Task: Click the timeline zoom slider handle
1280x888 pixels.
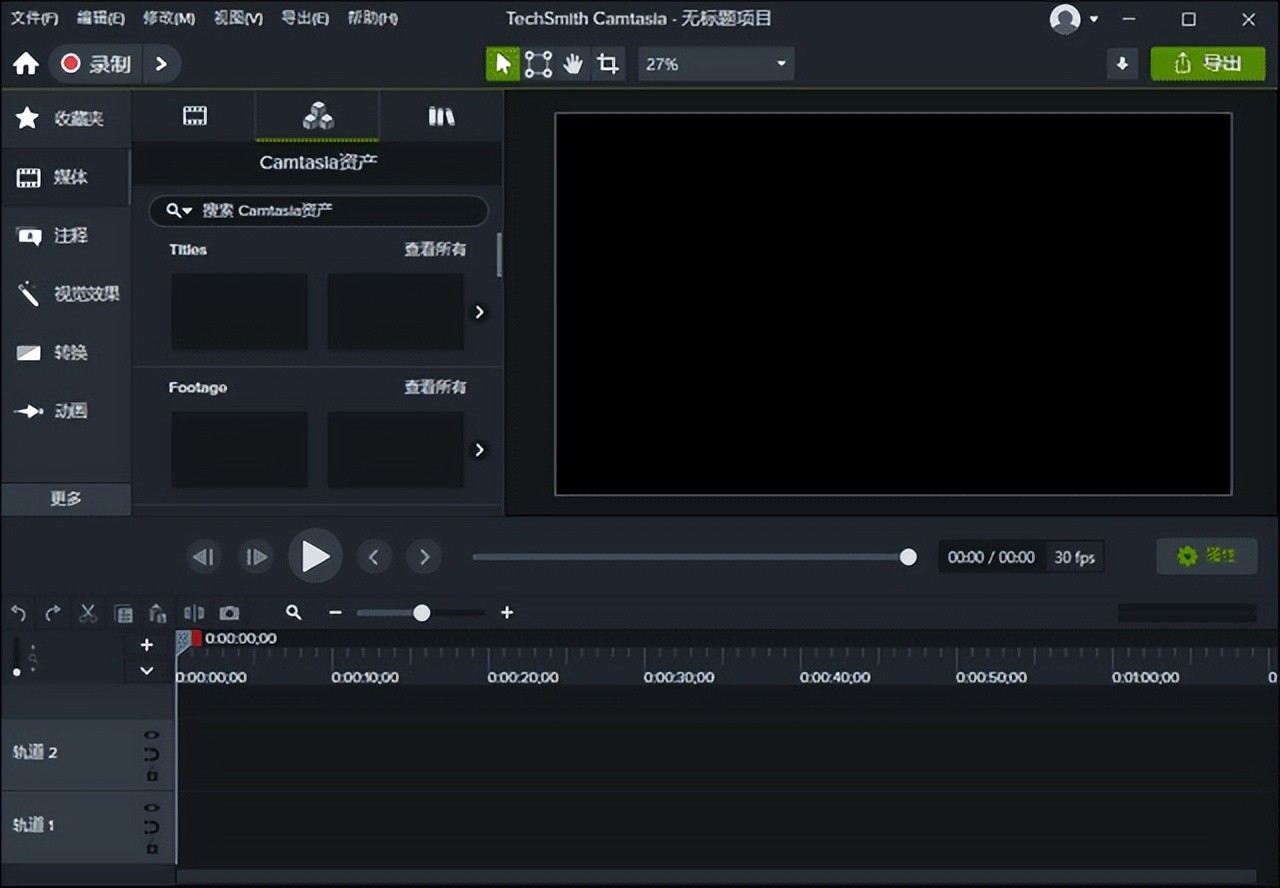Action: coord(422,613)
